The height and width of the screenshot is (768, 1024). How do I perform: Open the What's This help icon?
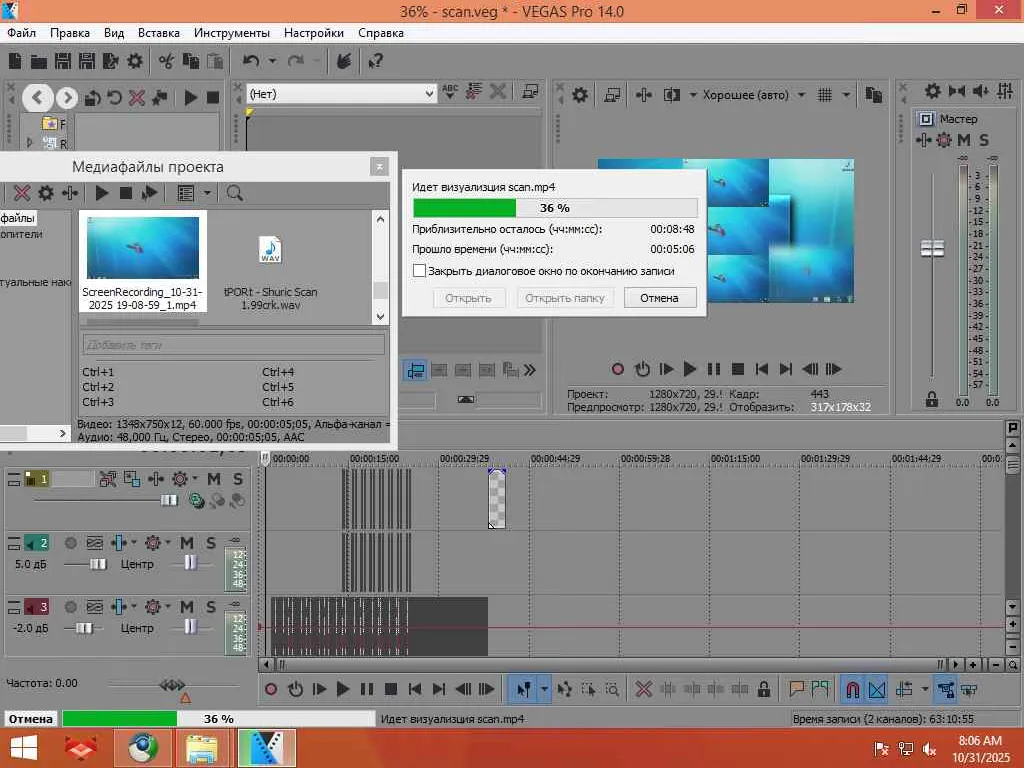click(376, 61)
